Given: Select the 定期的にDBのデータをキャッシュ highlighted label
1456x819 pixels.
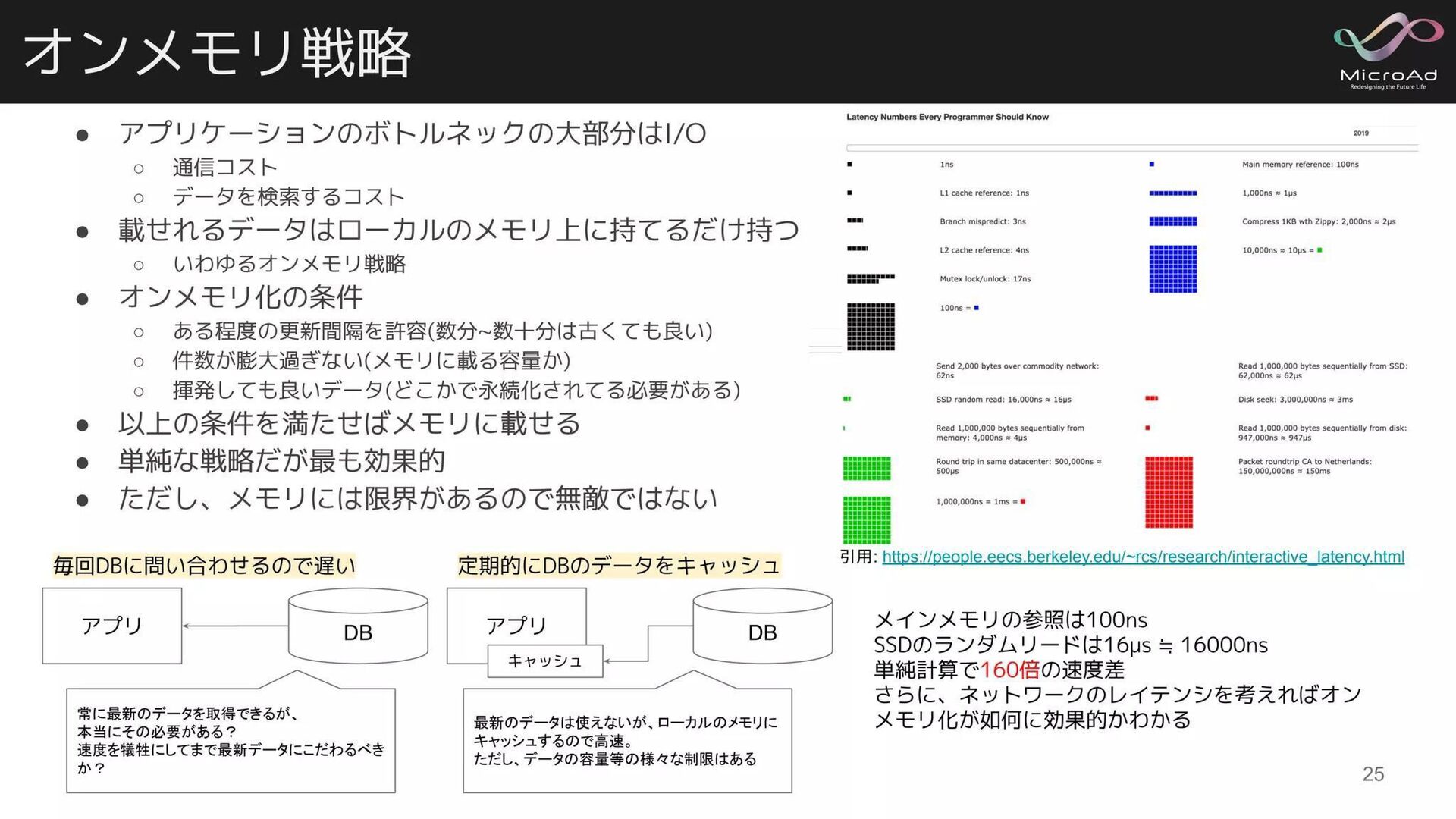Looking at the screenshot, I should coord(618,566).
